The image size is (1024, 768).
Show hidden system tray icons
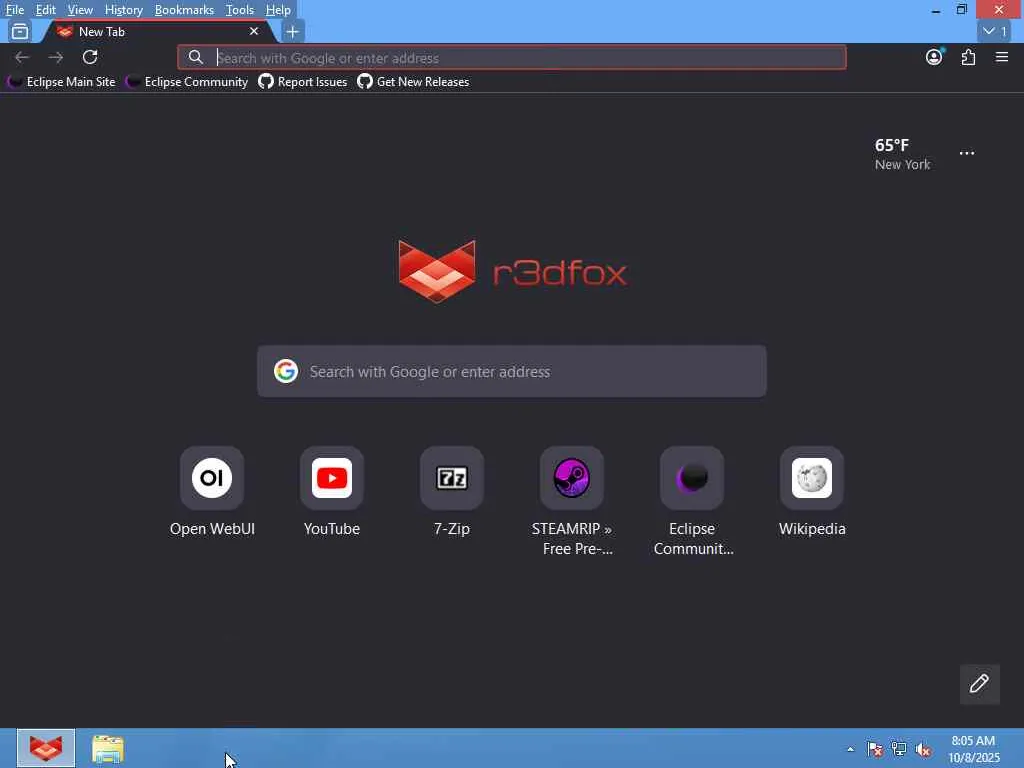pos(850,749)
